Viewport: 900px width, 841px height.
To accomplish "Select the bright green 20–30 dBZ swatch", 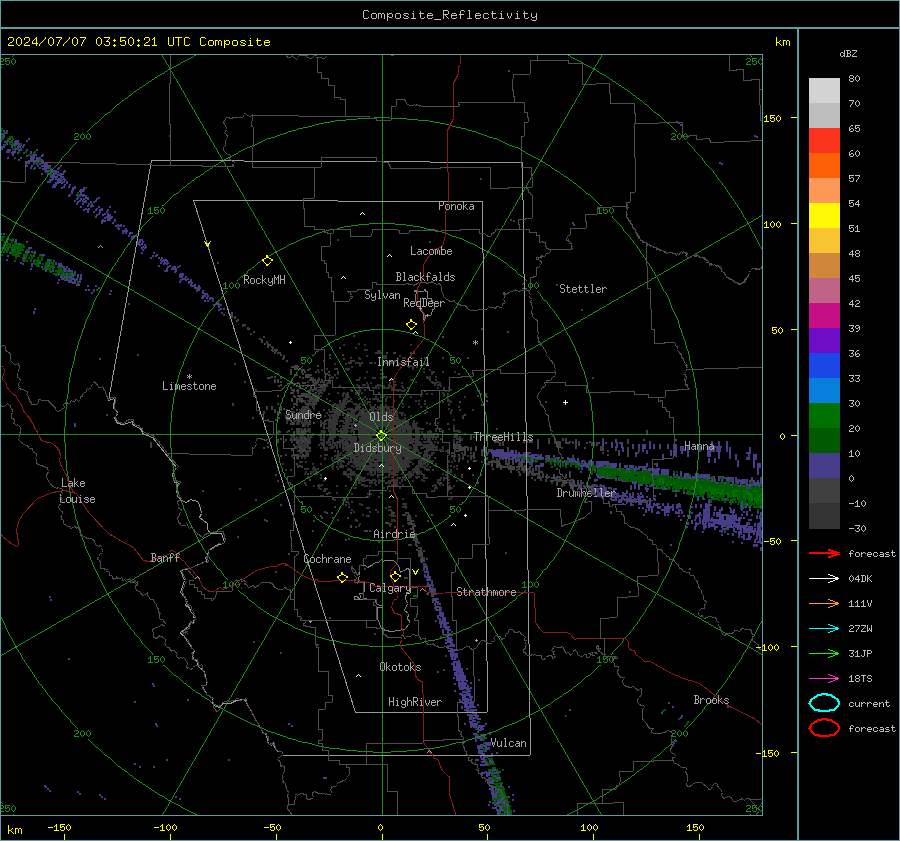I will pyautogui.click(x=824, y=416).
